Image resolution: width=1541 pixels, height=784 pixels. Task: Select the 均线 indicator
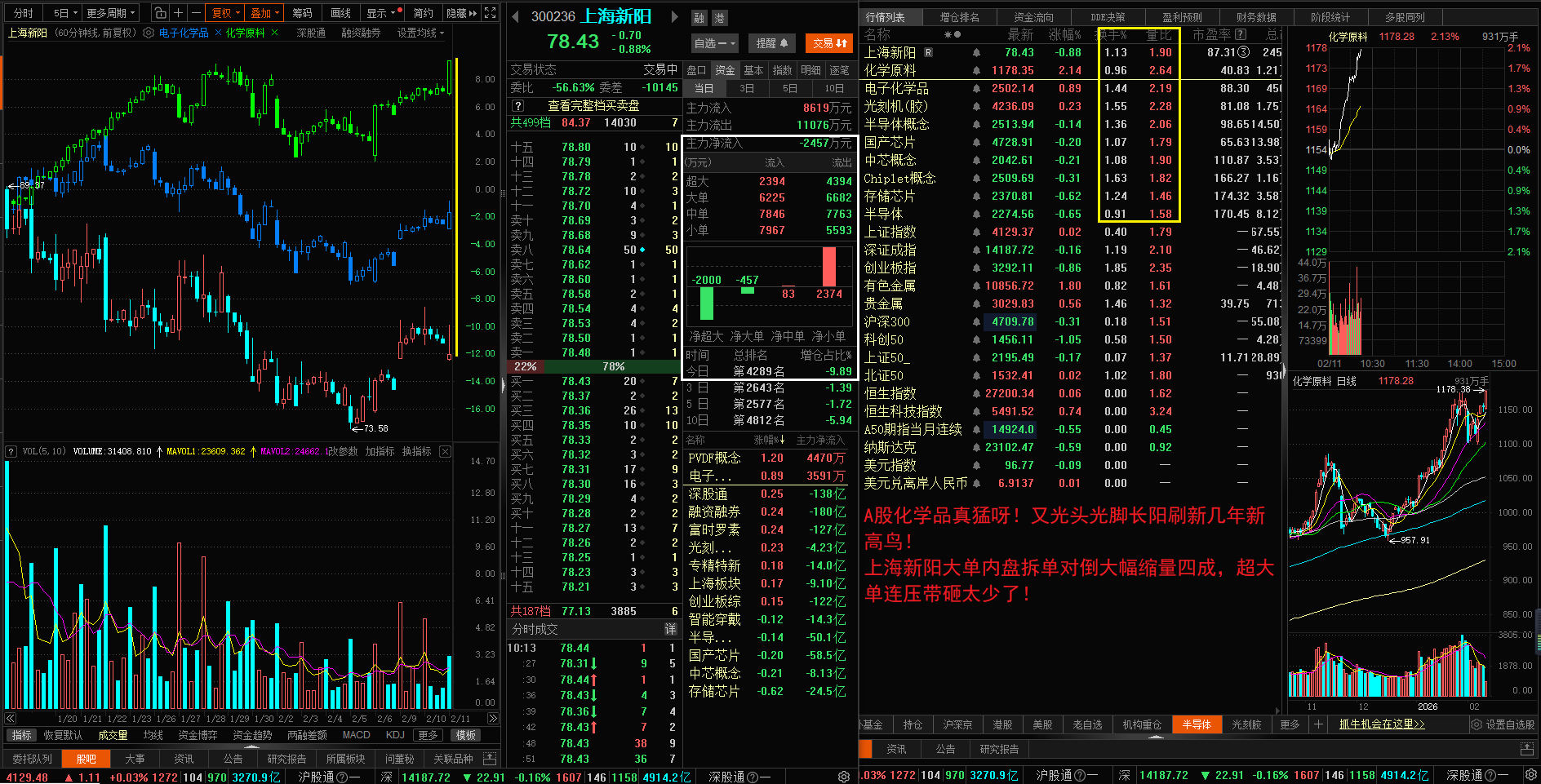[153, 735]
